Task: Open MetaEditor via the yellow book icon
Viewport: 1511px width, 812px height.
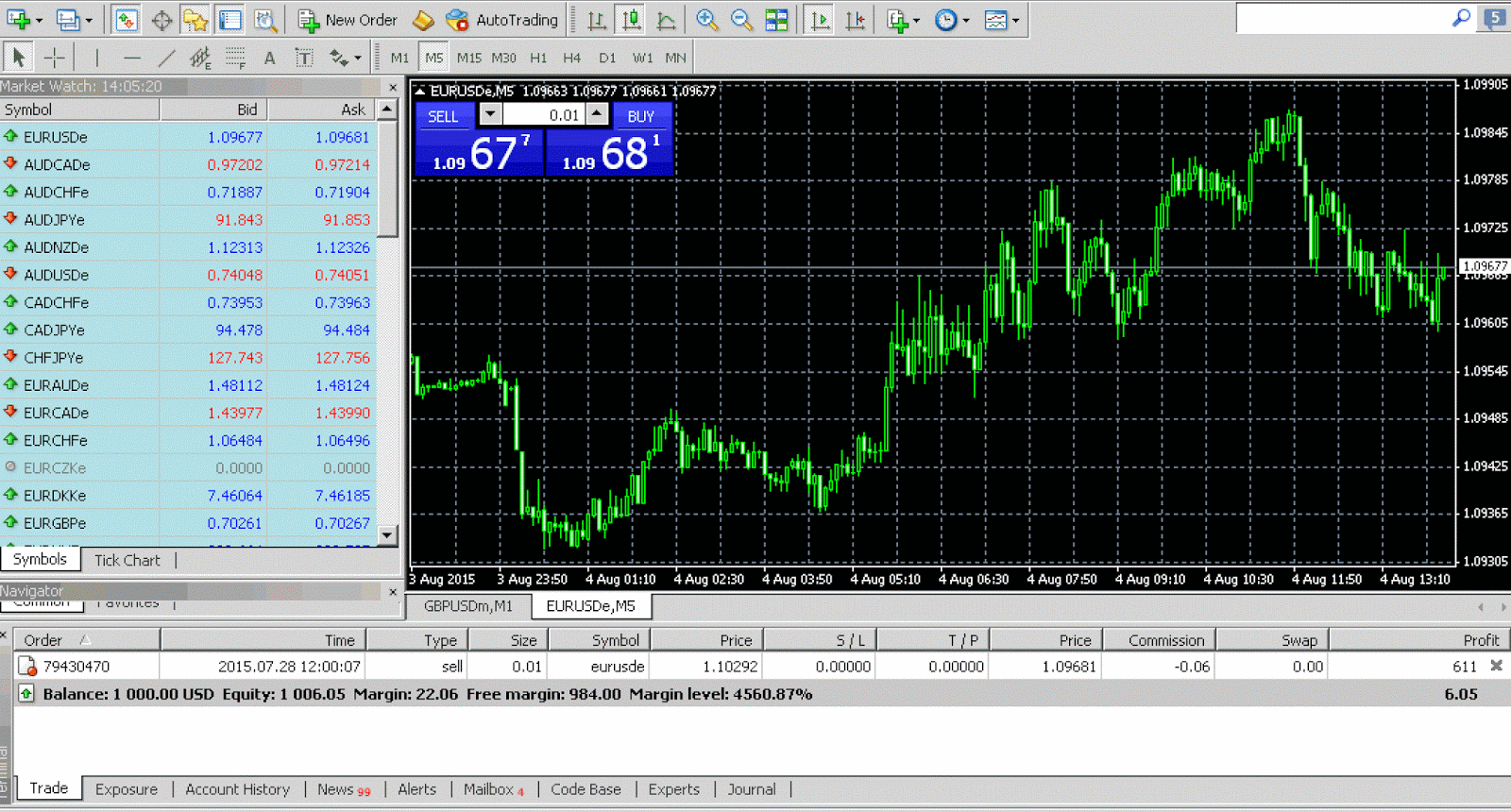Action: coord(423,19)
